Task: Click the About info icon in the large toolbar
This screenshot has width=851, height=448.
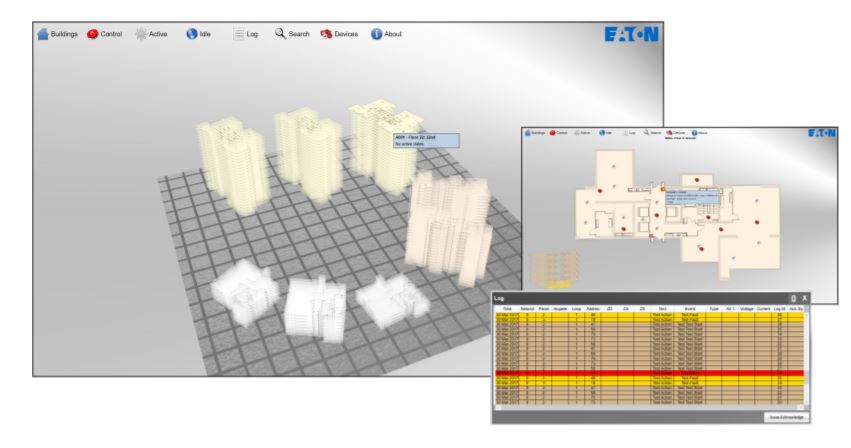Action: [x=377, y=34]
